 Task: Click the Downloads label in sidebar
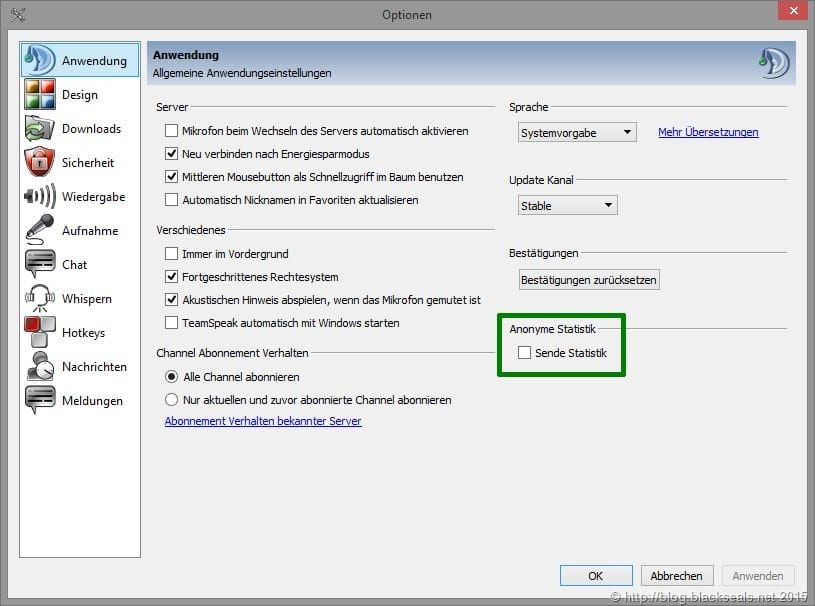pyautogui.click(x=91, y=128)
